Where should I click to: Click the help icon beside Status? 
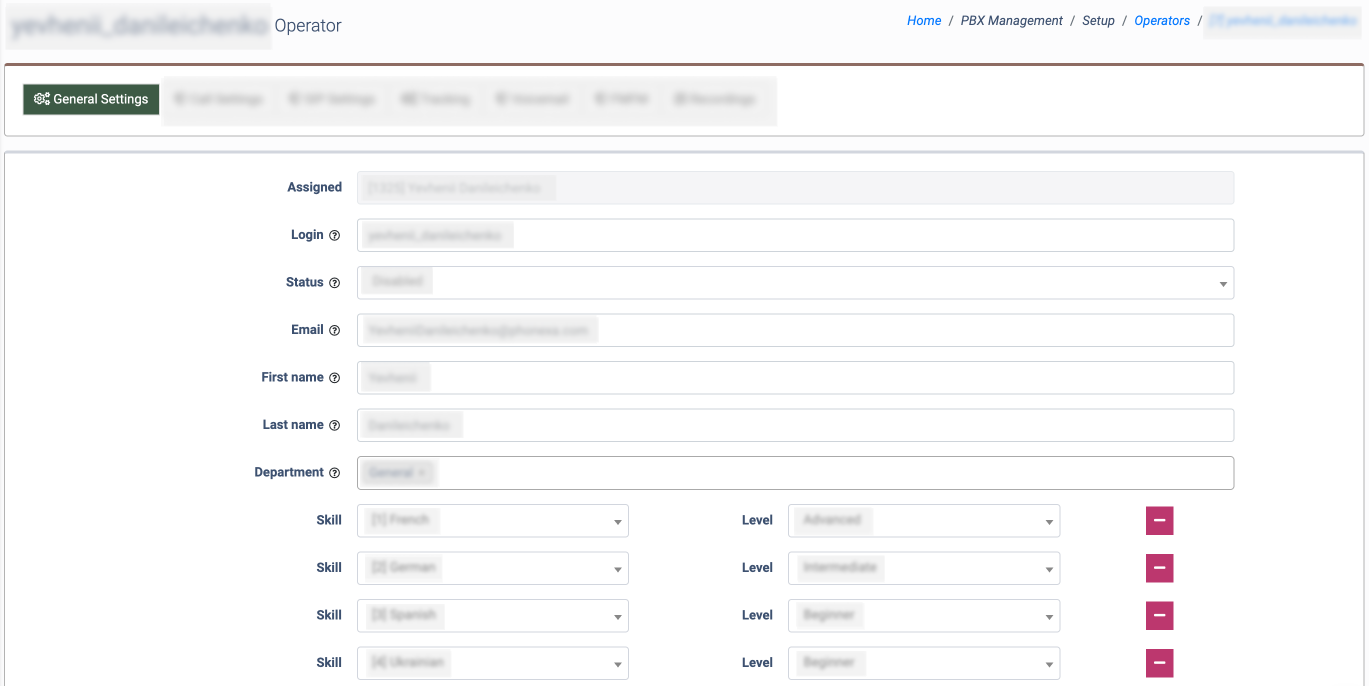point(334,283)
